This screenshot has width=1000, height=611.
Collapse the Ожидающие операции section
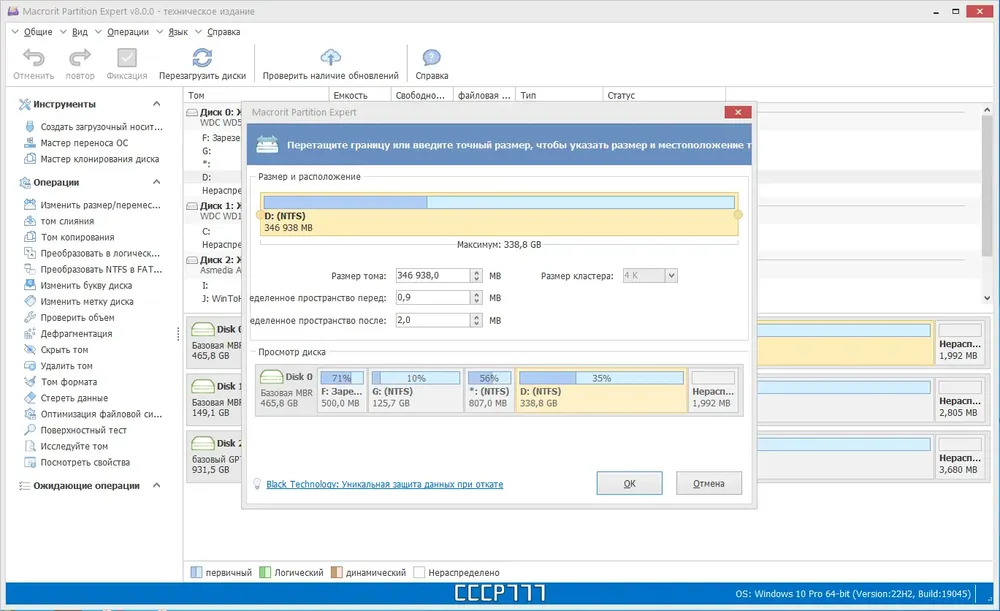157,485
